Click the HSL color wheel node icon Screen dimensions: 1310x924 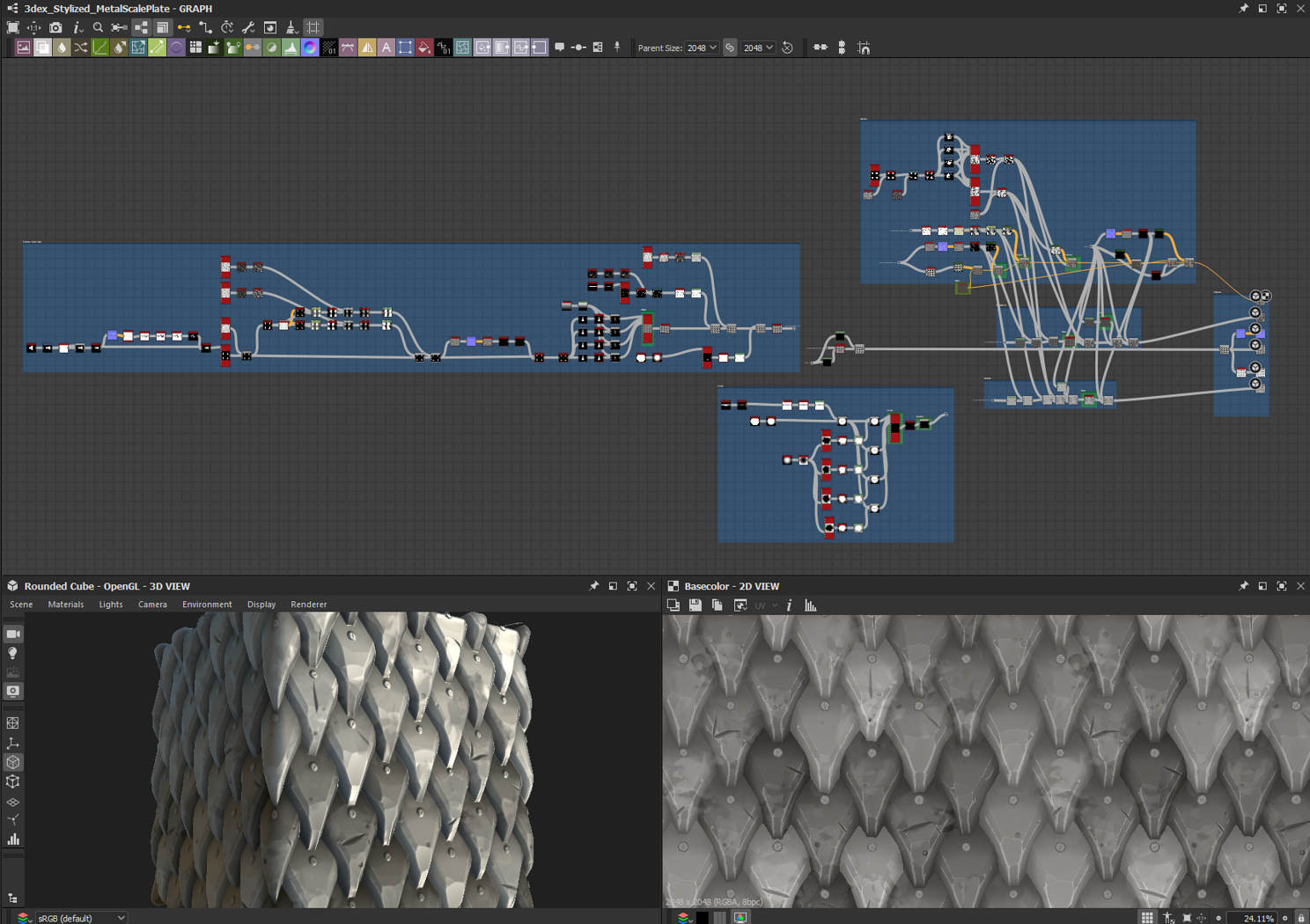point(310,48)
